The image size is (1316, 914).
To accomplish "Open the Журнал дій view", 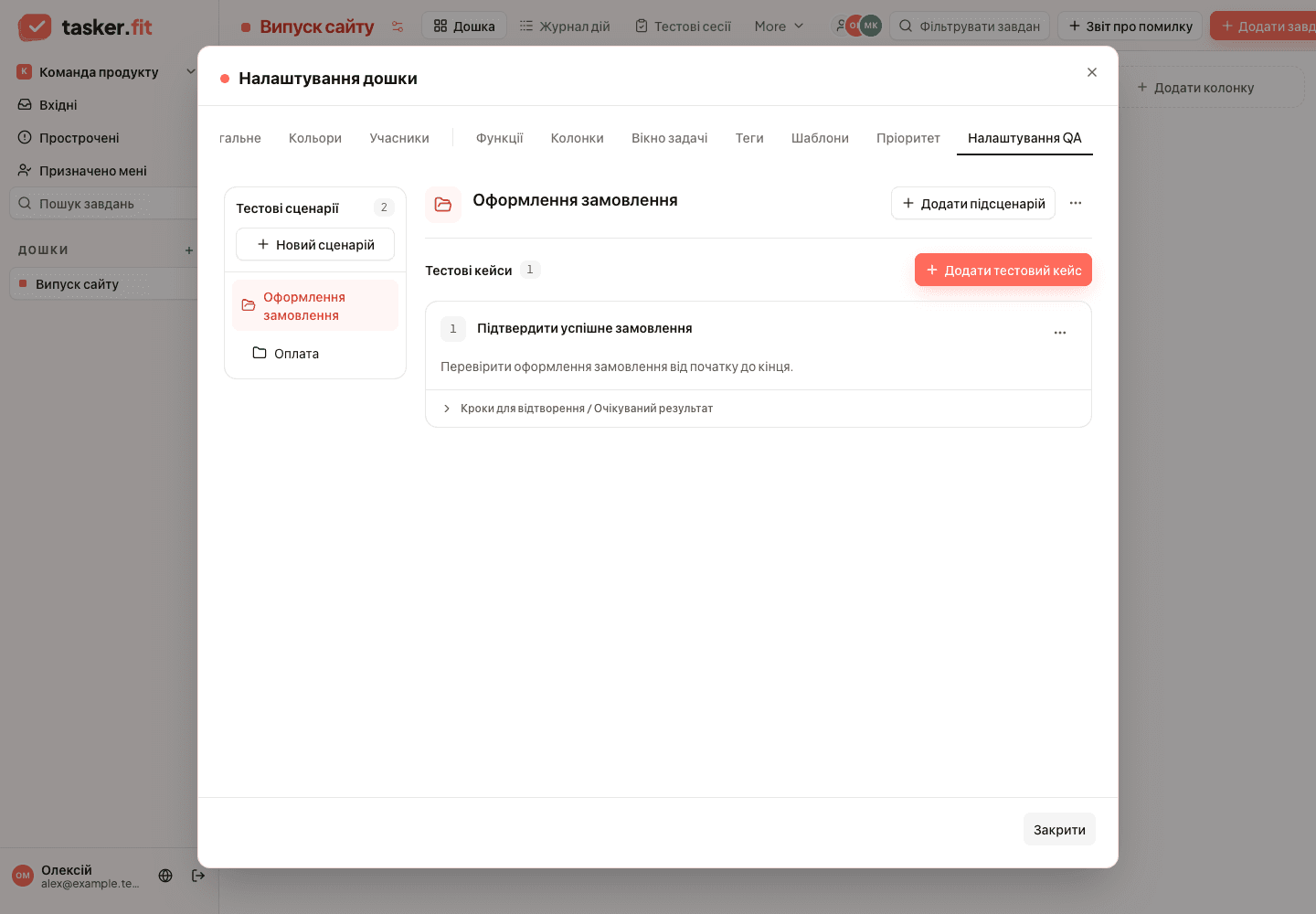I will pos(565,26).
